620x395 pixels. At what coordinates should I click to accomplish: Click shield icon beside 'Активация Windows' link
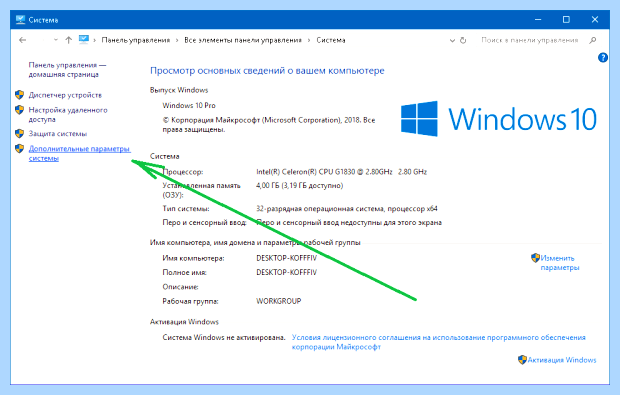[x=522, y=360]
